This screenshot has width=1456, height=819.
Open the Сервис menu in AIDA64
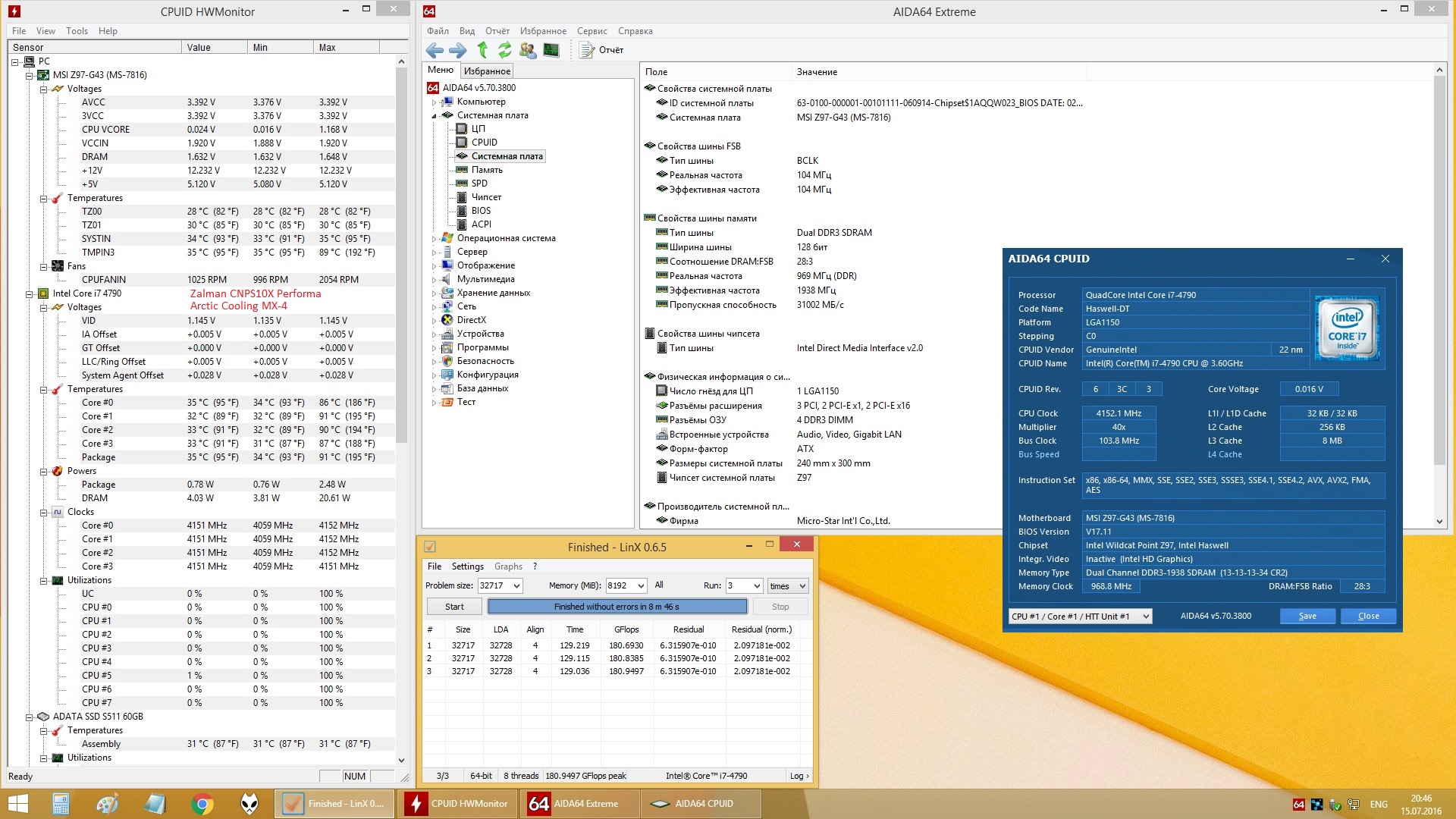pyautogui.click(x=591, y=31)
